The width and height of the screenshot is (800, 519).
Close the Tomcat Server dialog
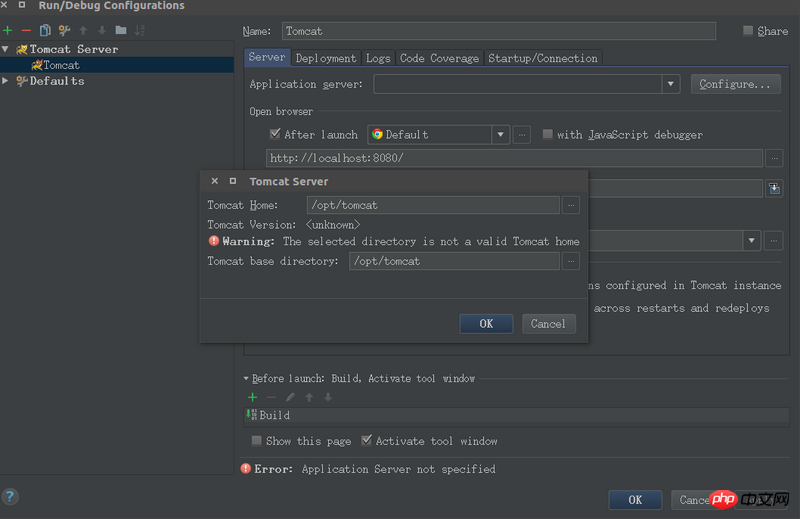pos(215,181)
